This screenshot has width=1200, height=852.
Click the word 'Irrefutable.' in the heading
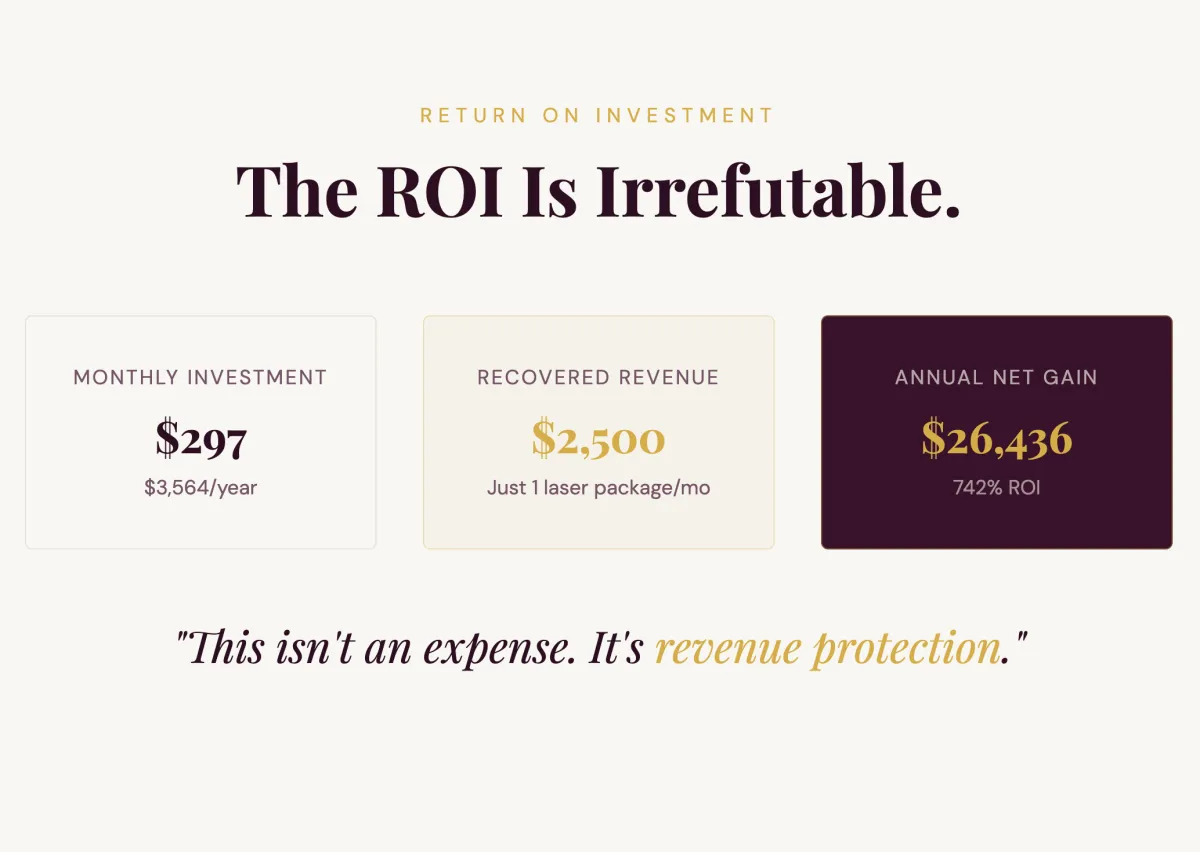(x=778, y=190)
